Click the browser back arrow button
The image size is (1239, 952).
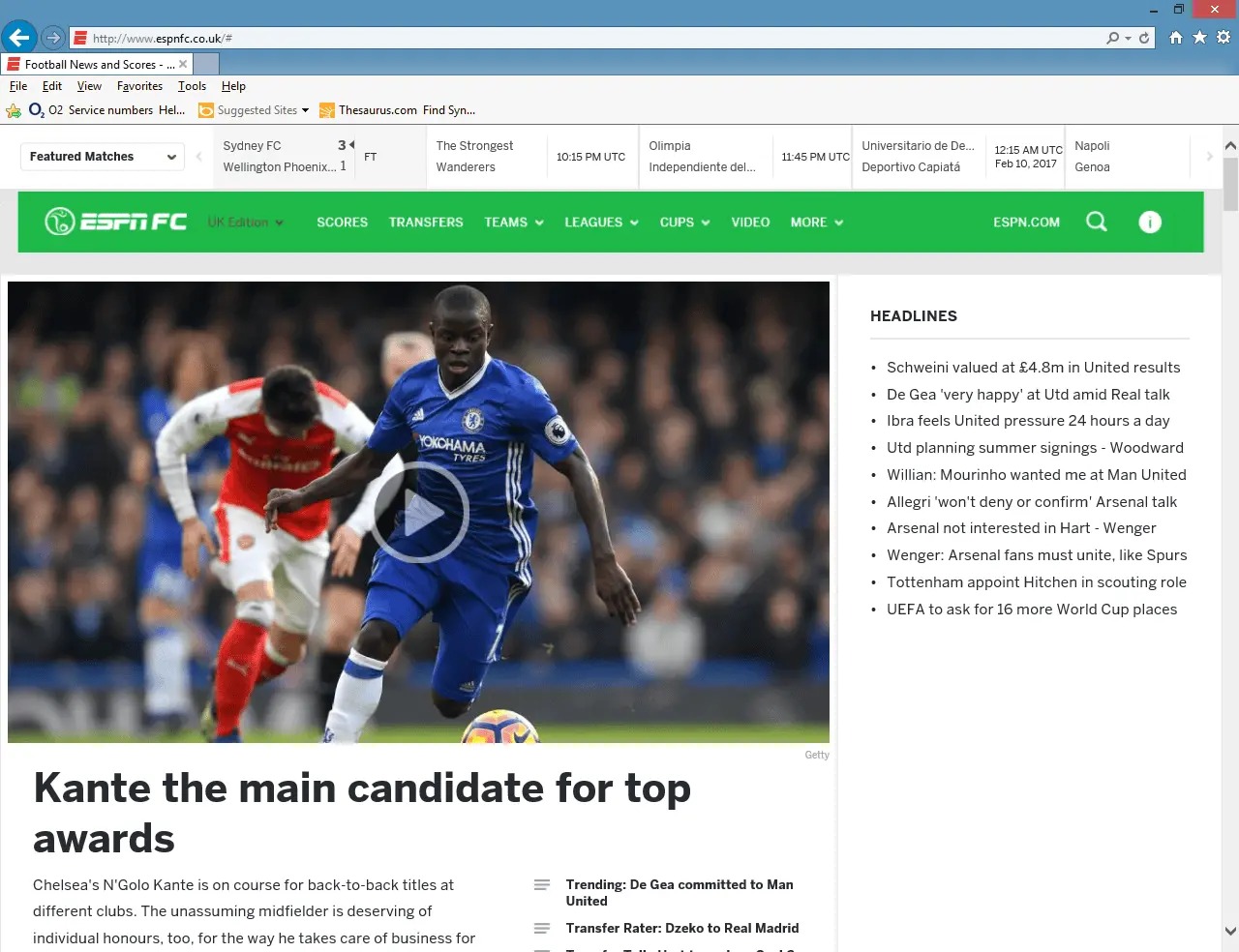[x=18, y=38]
